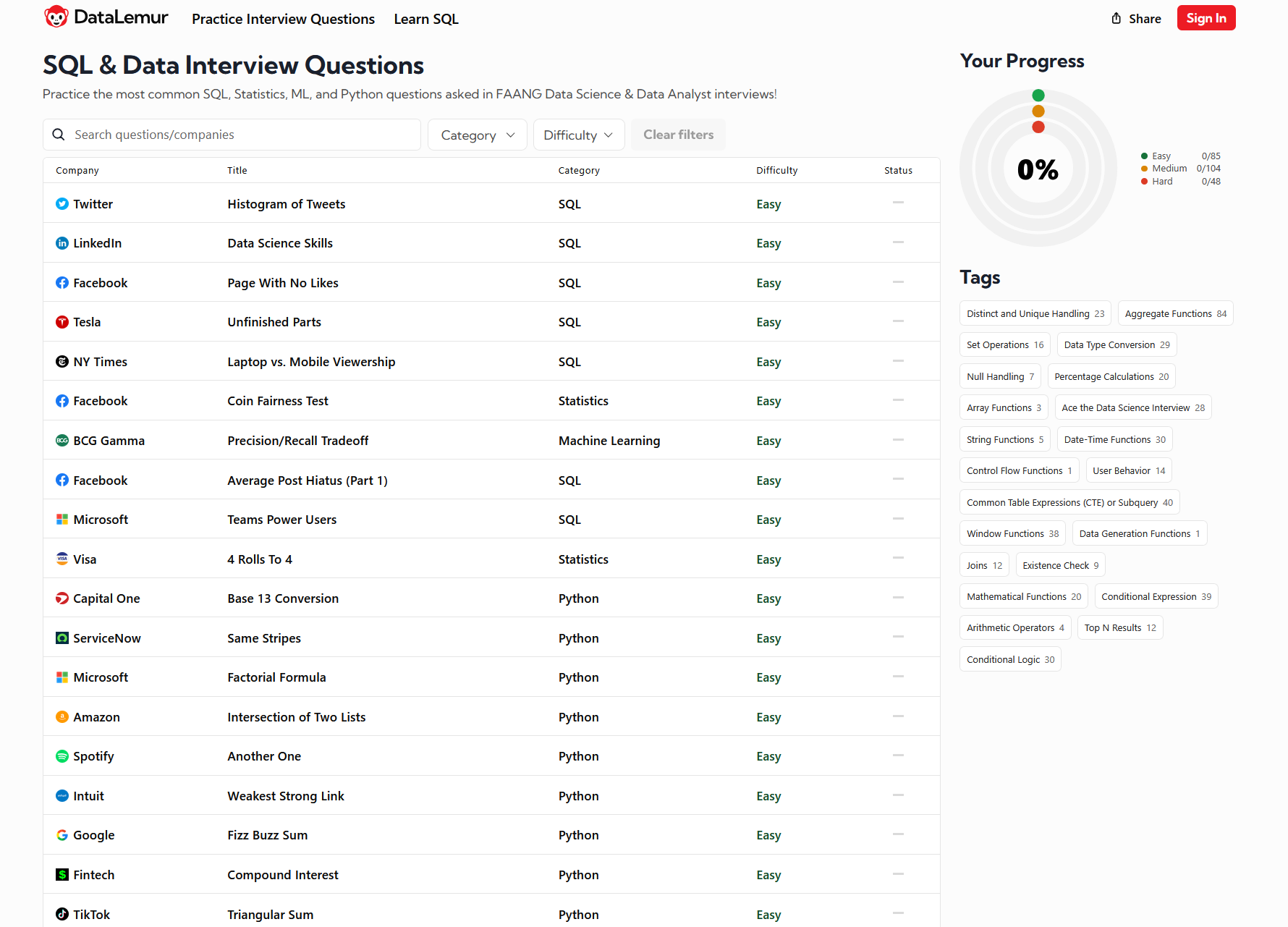Select the Mathematical Functions tag
1288x927 pixels.
click(x=1024, y=596)
